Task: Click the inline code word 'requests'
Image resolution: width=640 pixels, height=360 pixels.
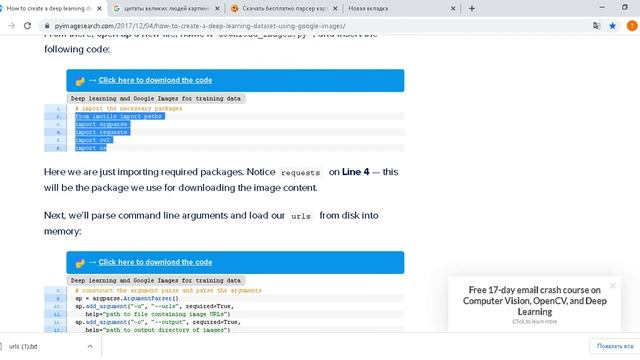Action: pos(301,173)
